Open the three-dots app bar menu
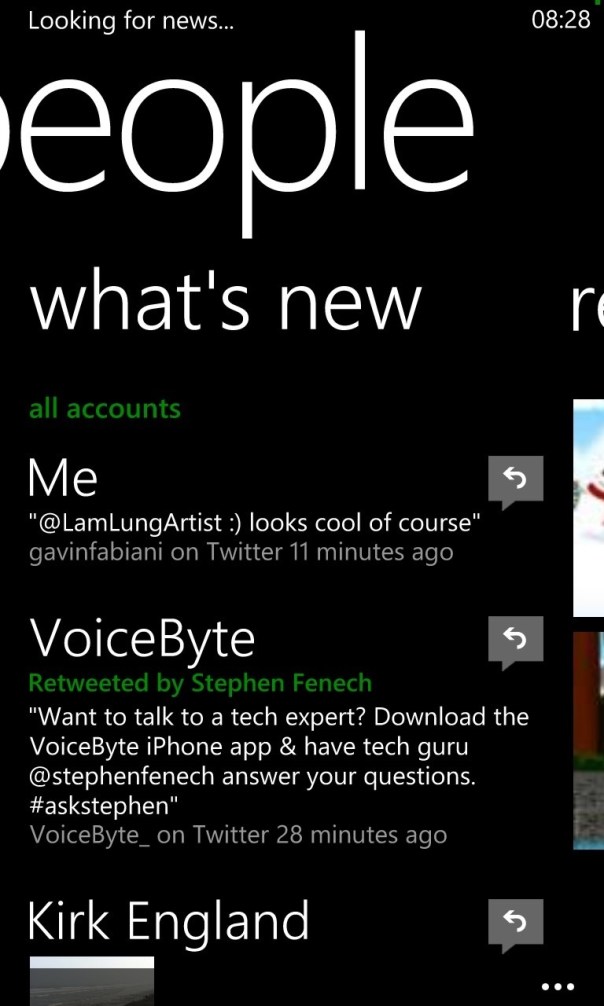 pyautogui.click(x=557, y=986)
